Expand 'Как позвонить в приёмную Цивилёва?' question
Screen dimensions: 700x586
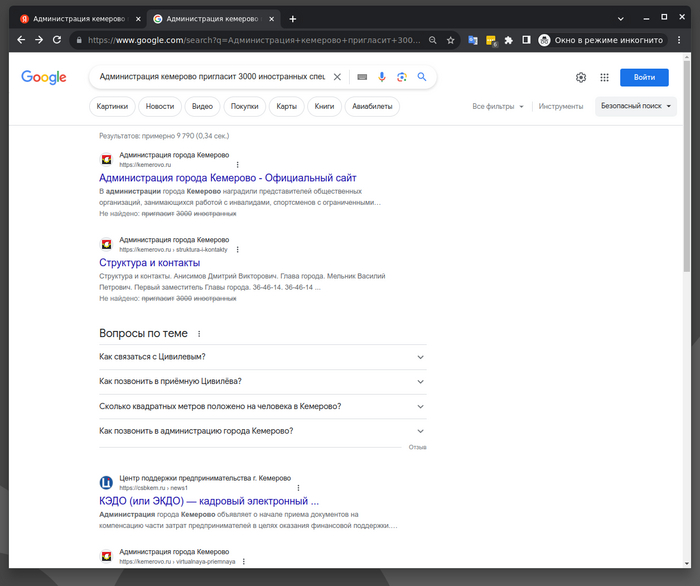(262, 381)
